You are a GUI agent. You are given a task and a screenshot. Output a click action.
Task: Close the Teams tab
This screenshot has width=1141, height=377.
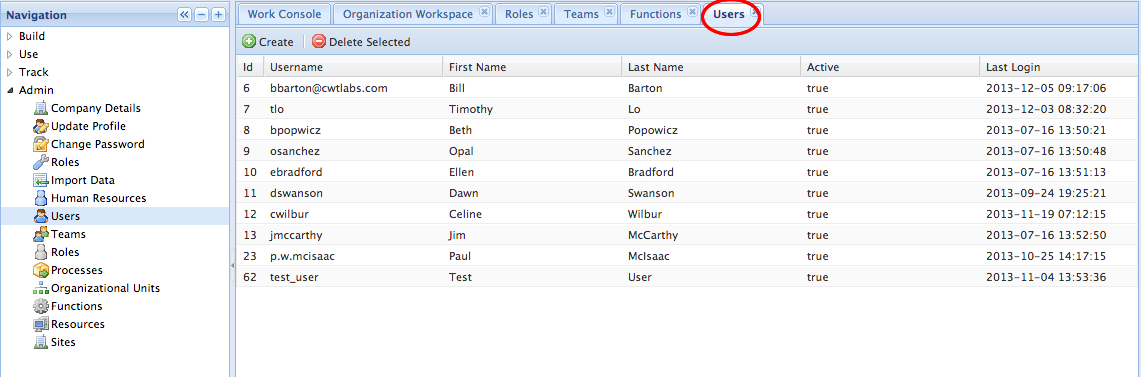(609, 12)
